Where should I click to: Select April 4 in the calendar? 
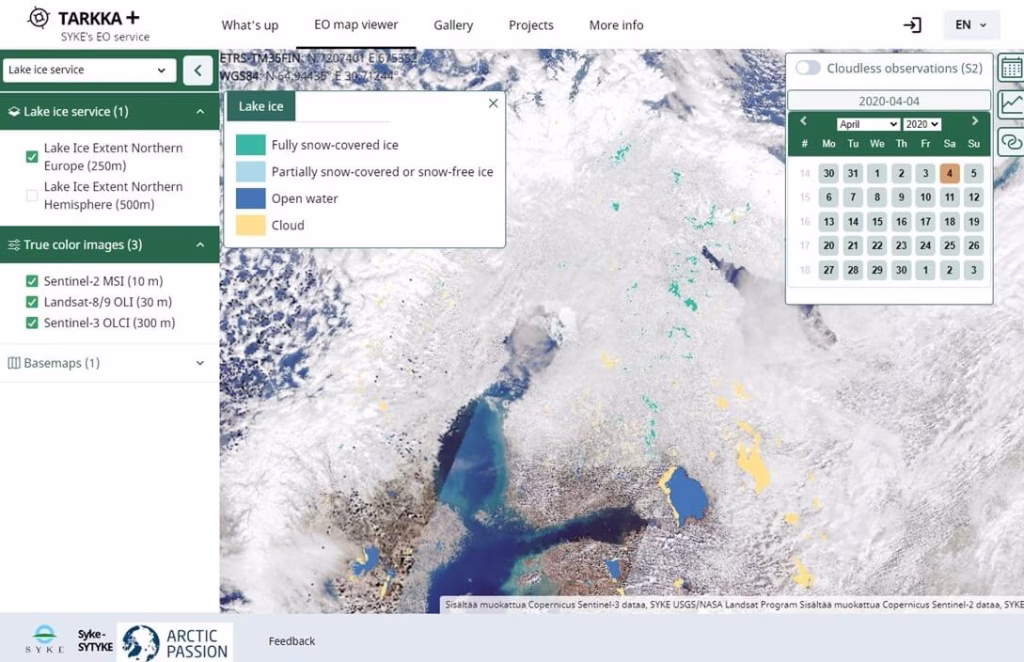click(950, 173)
